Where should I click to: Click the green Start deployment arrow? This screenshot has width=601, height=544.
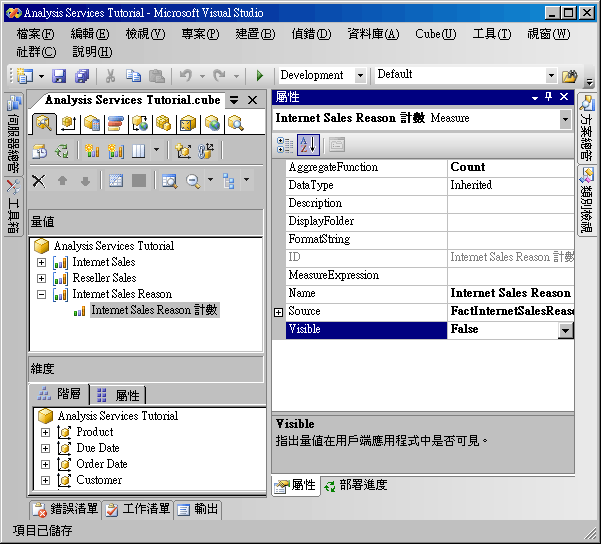coord(260,76)
